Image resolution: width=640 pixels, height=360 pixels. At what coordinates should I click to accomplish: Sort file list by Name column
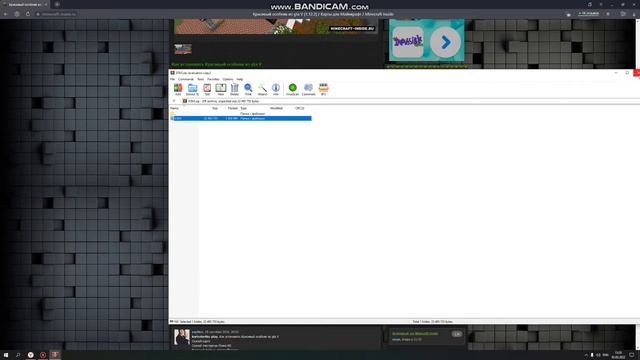[x=175, y=108]
